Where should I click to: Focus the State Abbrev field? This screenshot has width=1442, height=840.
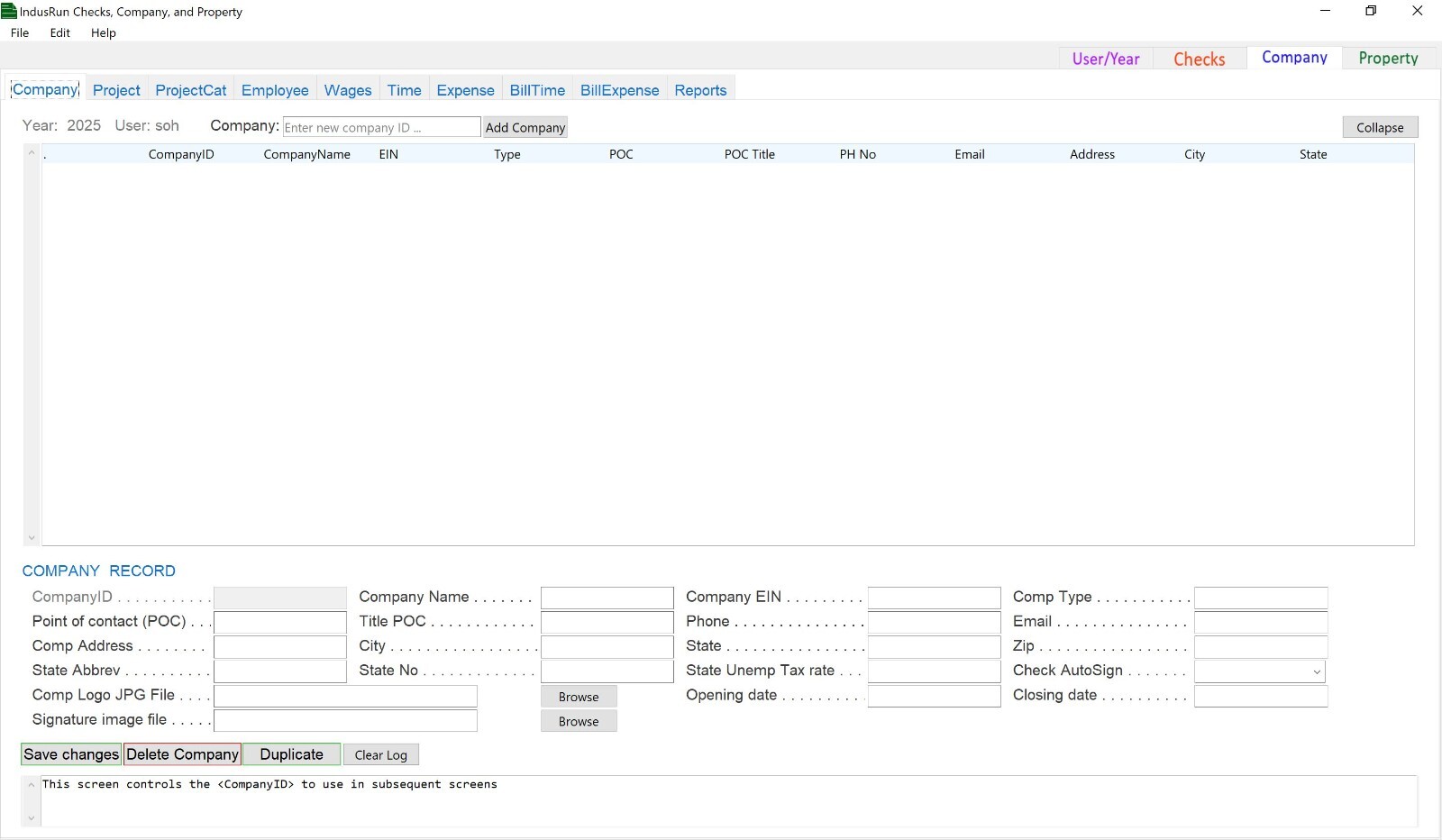(x=280, y=671)
